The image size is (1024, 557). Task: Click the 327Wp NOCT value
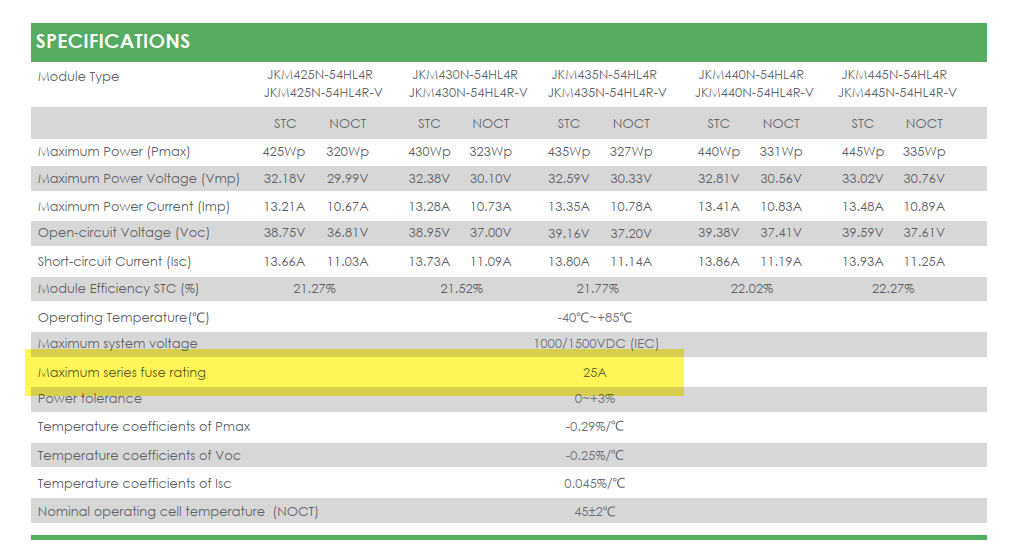coord(631,151)
